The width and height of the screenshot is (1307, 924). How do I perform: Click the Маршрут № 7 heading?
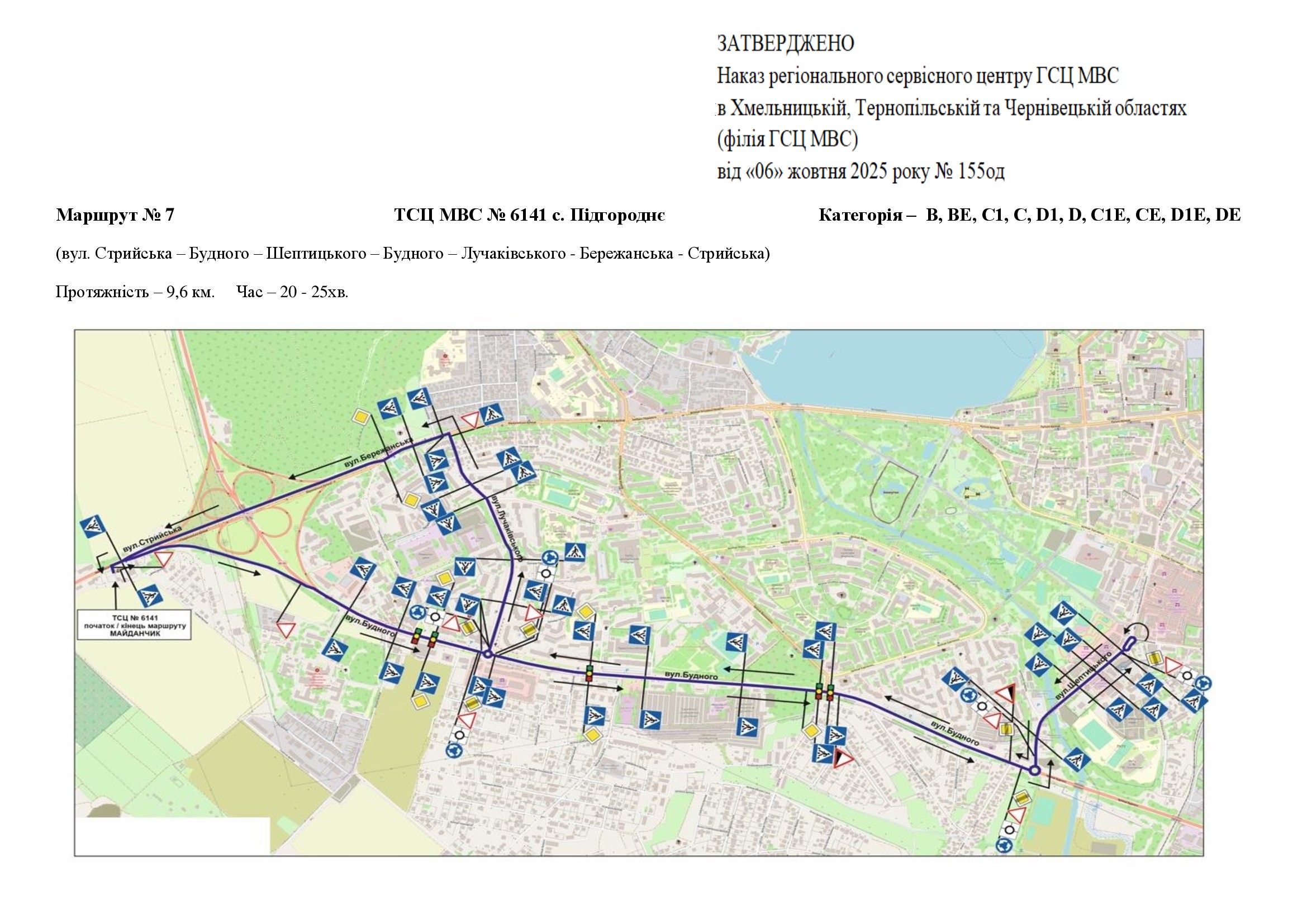pos(115,215)
